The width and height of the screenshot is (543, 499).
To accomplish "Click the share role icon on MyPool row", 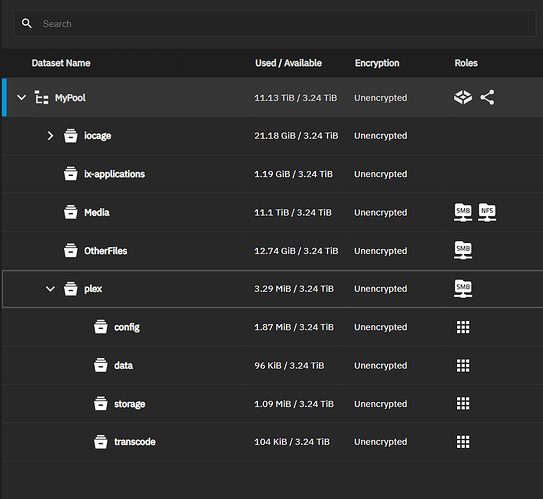I will [x=487, y=97].
